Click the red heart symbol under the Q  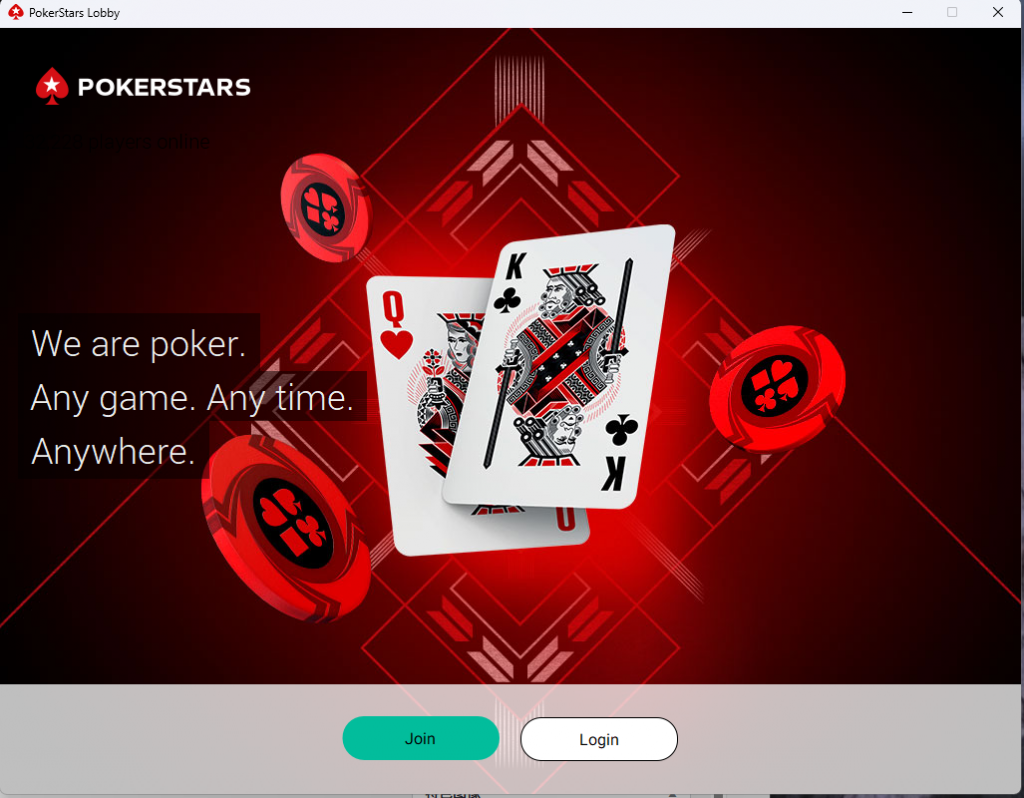click(396, 344)
